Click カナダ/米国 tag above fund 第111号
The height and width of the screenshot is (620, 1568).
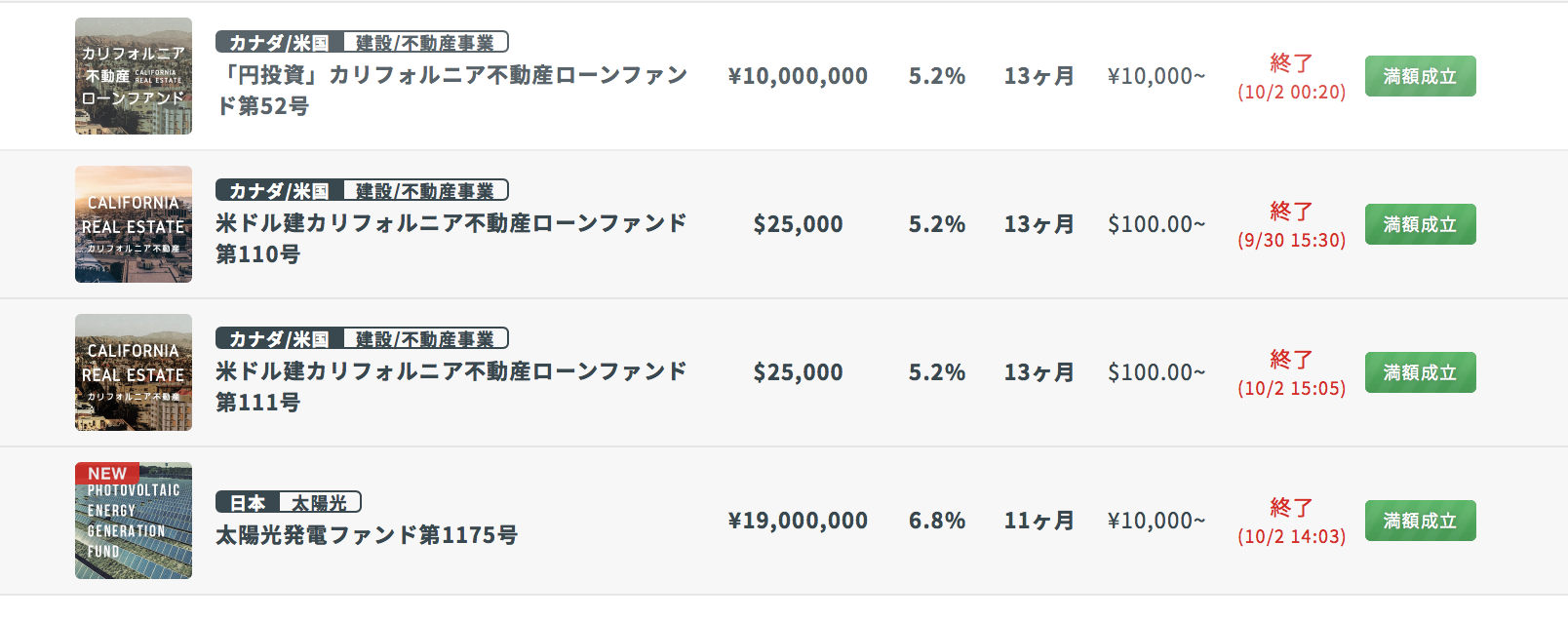click(x=279, y=339)
